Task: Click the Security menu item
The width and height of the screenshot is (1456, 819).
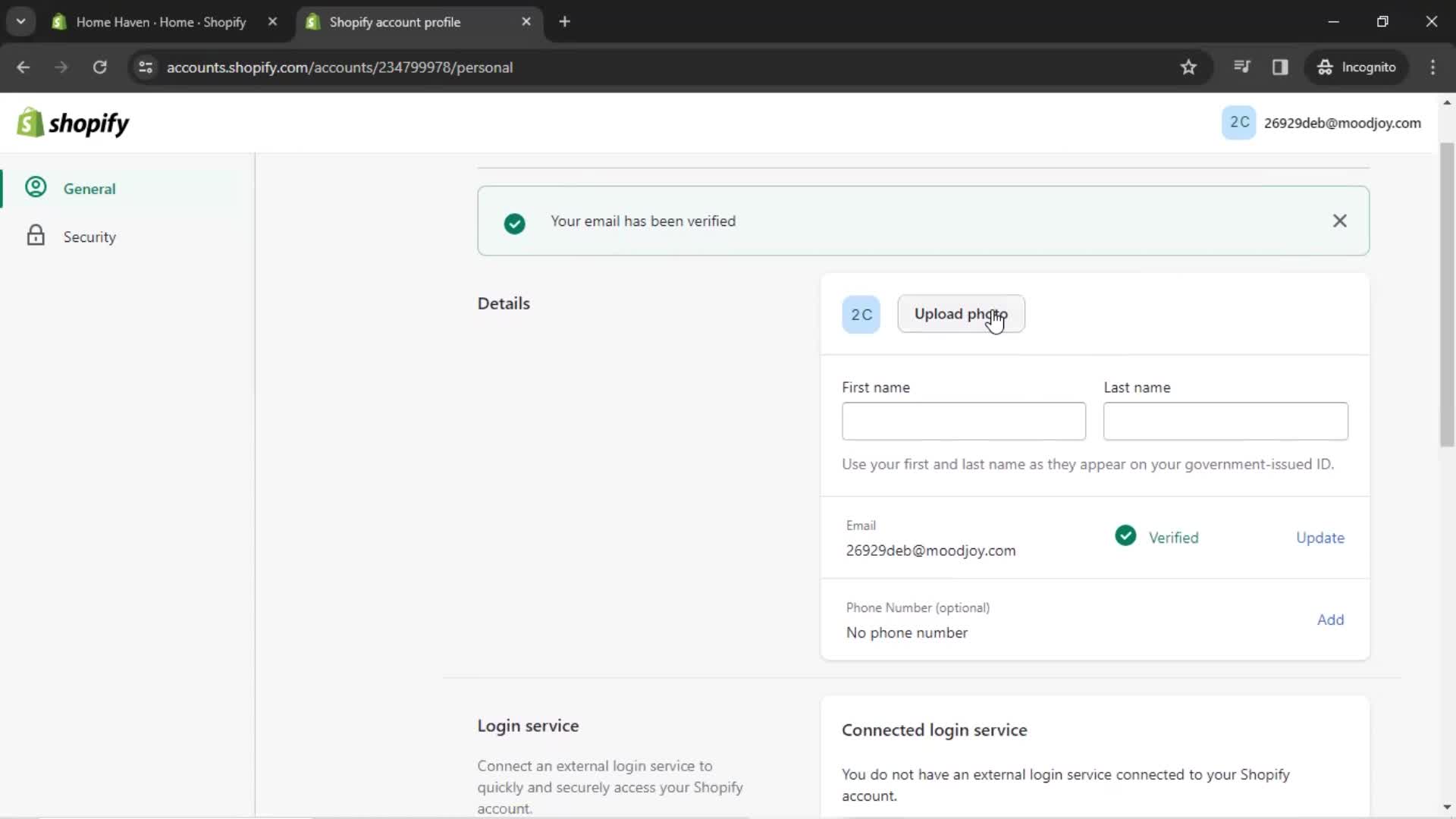Action: 90,237
